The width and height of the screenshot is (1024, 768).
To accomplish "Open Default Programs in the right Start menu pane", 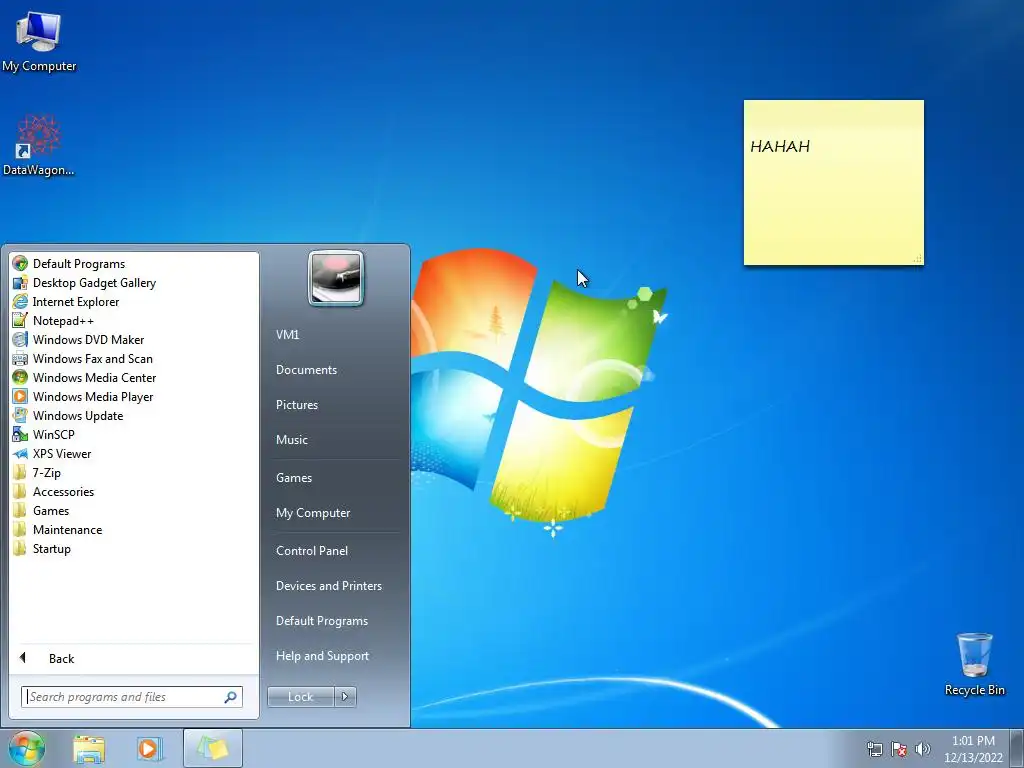I will [x=321, y=621].
